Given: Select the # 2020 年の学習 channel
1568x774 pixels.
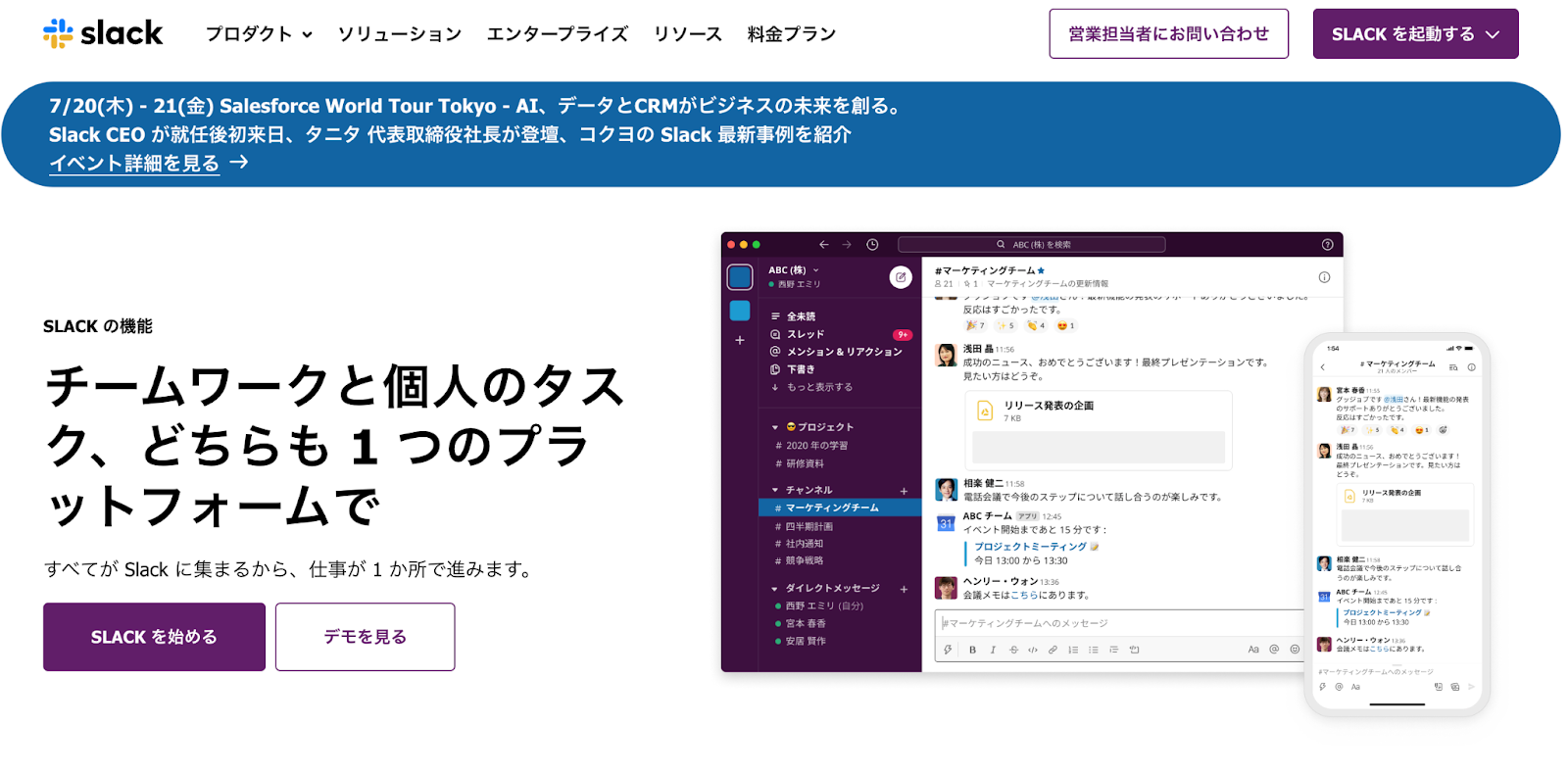Looking at the screenshot, I should click(811, 446).
